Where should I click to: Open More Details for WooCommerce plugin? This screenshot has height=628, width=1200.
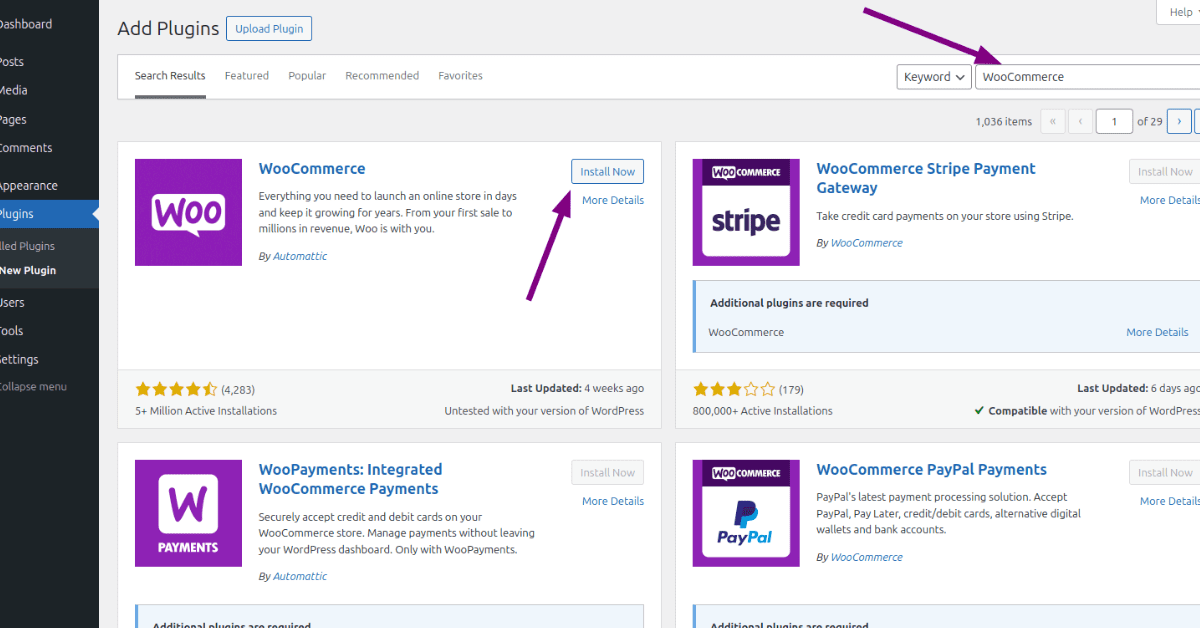[612, 200]
